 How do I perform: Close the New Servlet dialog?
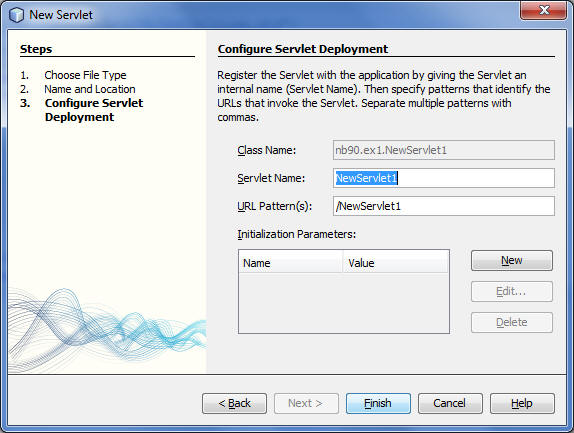543,10
